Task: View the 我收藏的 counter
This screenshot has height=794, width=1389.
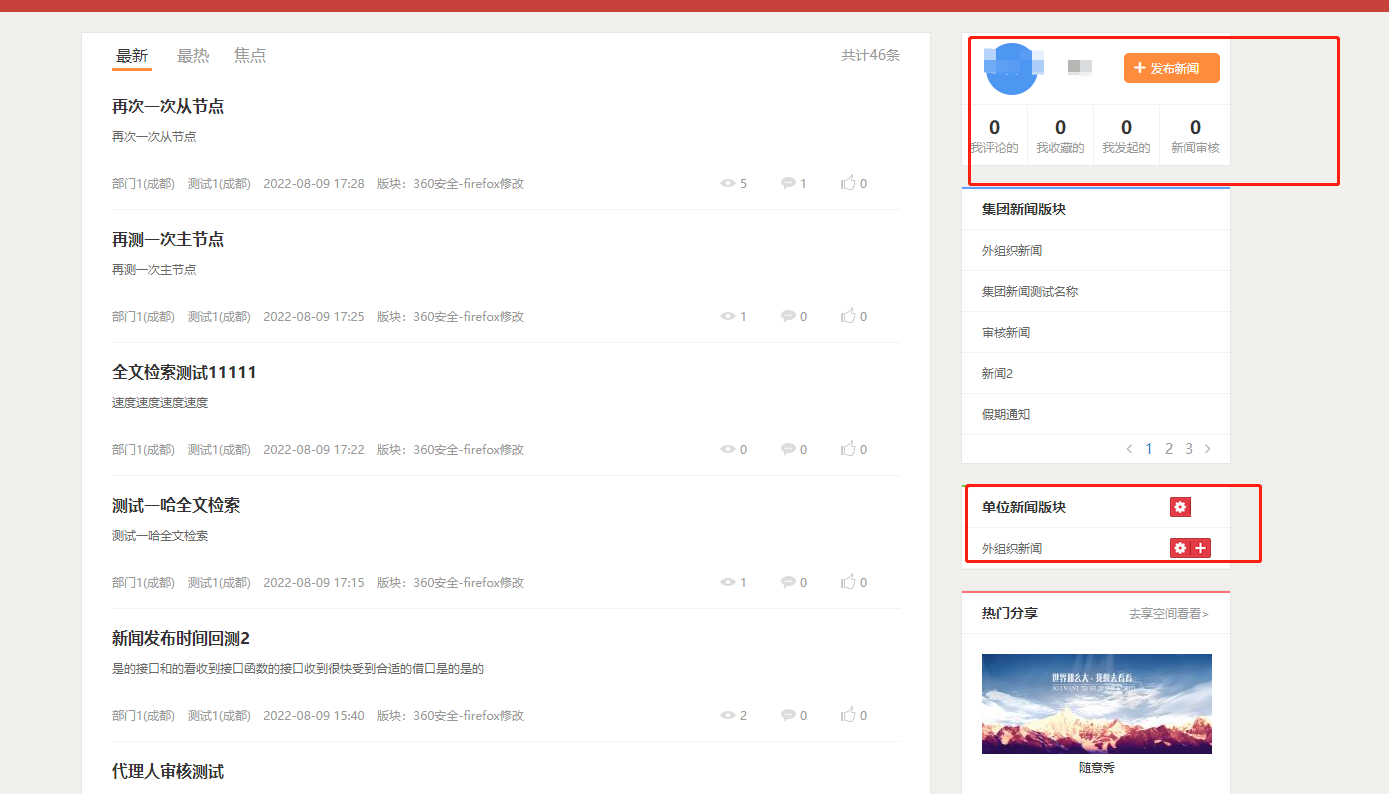Action: (1060, 137)
